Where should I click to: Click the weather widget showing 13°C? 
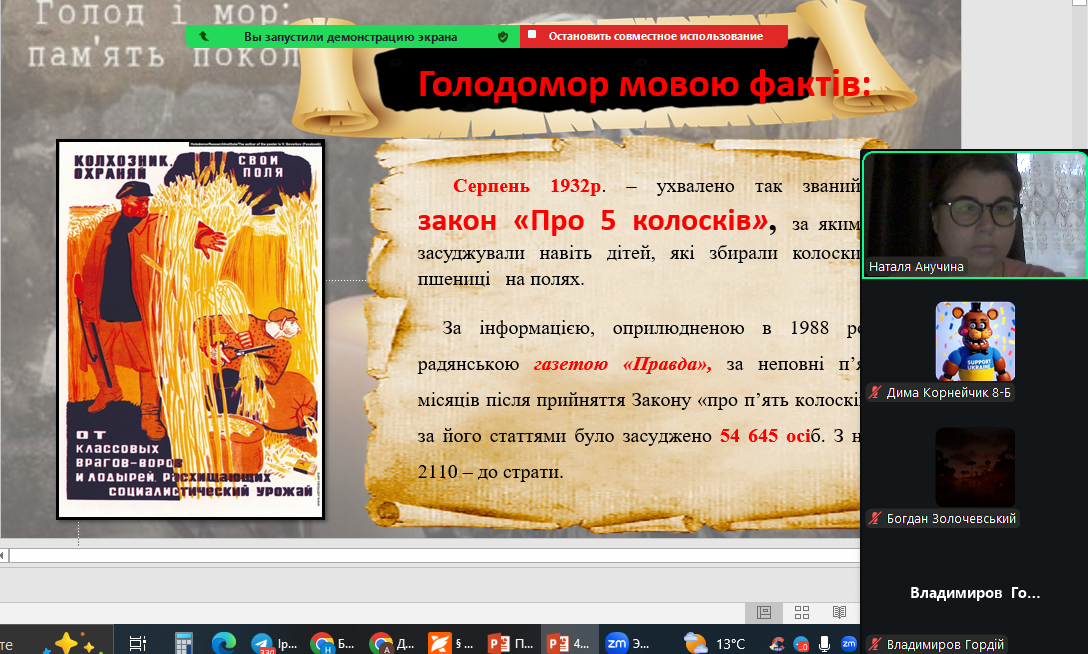pyautogui.click(x=714, y=642)
